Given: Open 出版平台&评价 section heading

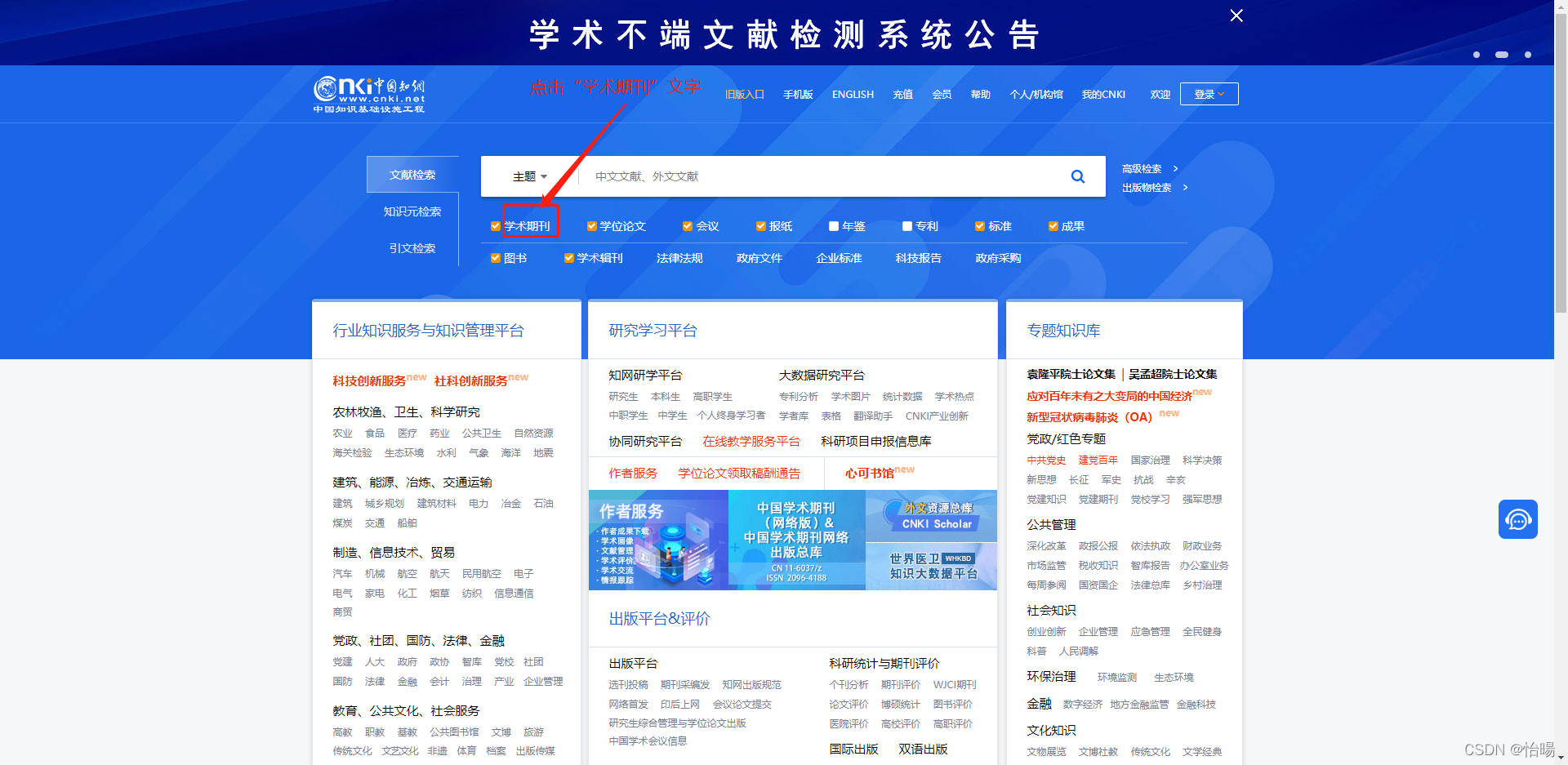Looking at the screenshot, I should (659, 619).
